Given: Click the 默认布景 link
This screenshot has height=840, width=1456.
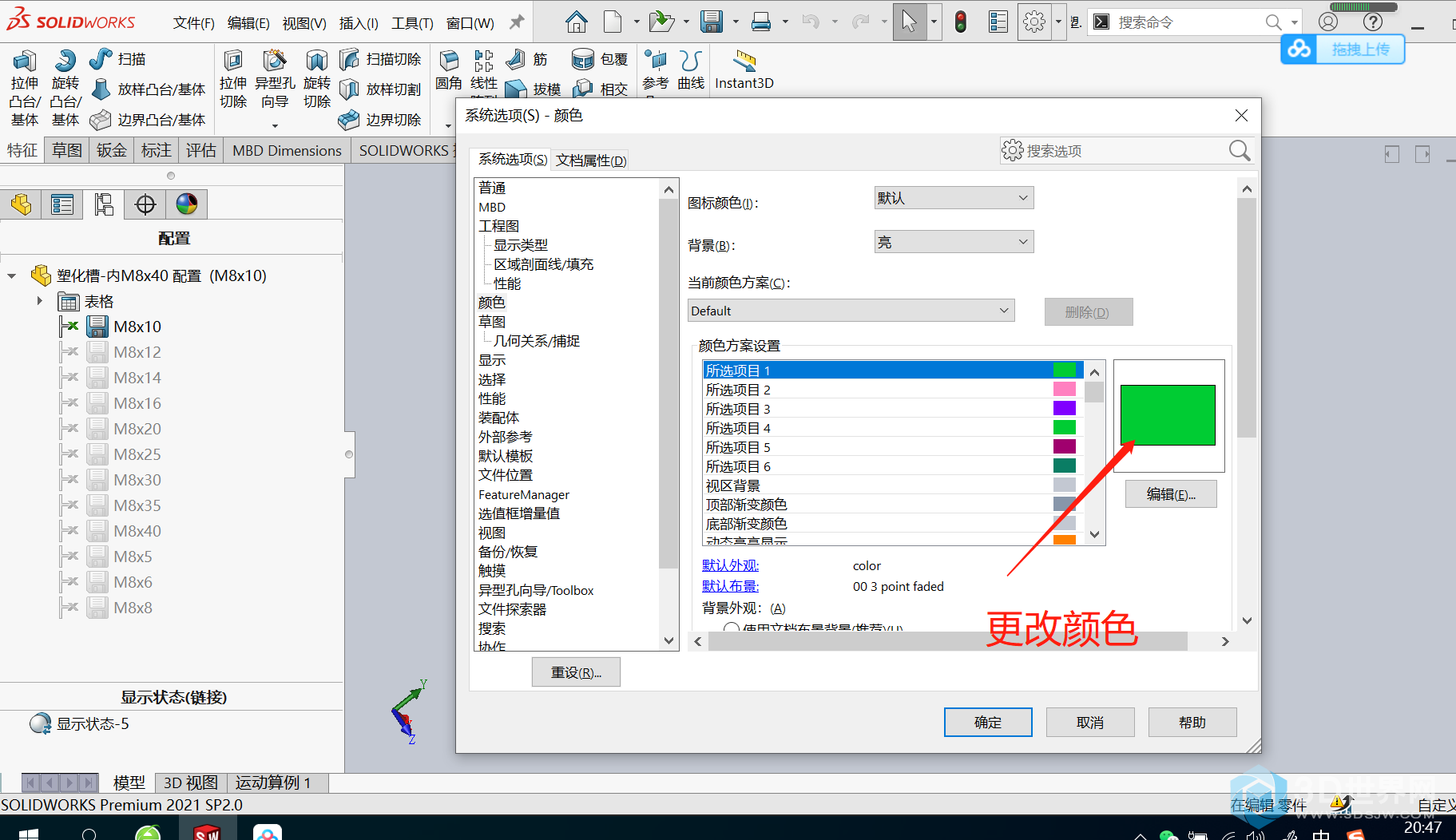Looking at the screenshot, I should point(731,586).
